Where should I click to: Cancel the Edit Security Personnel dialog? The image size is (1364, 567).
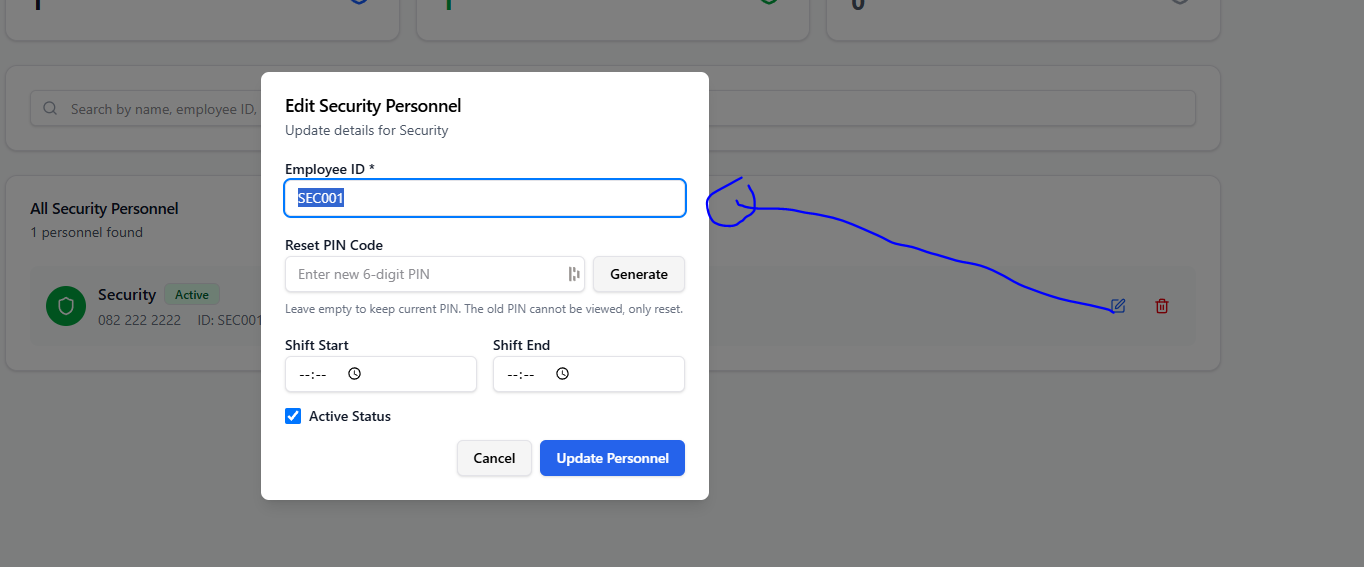click(x=494, y=458)
